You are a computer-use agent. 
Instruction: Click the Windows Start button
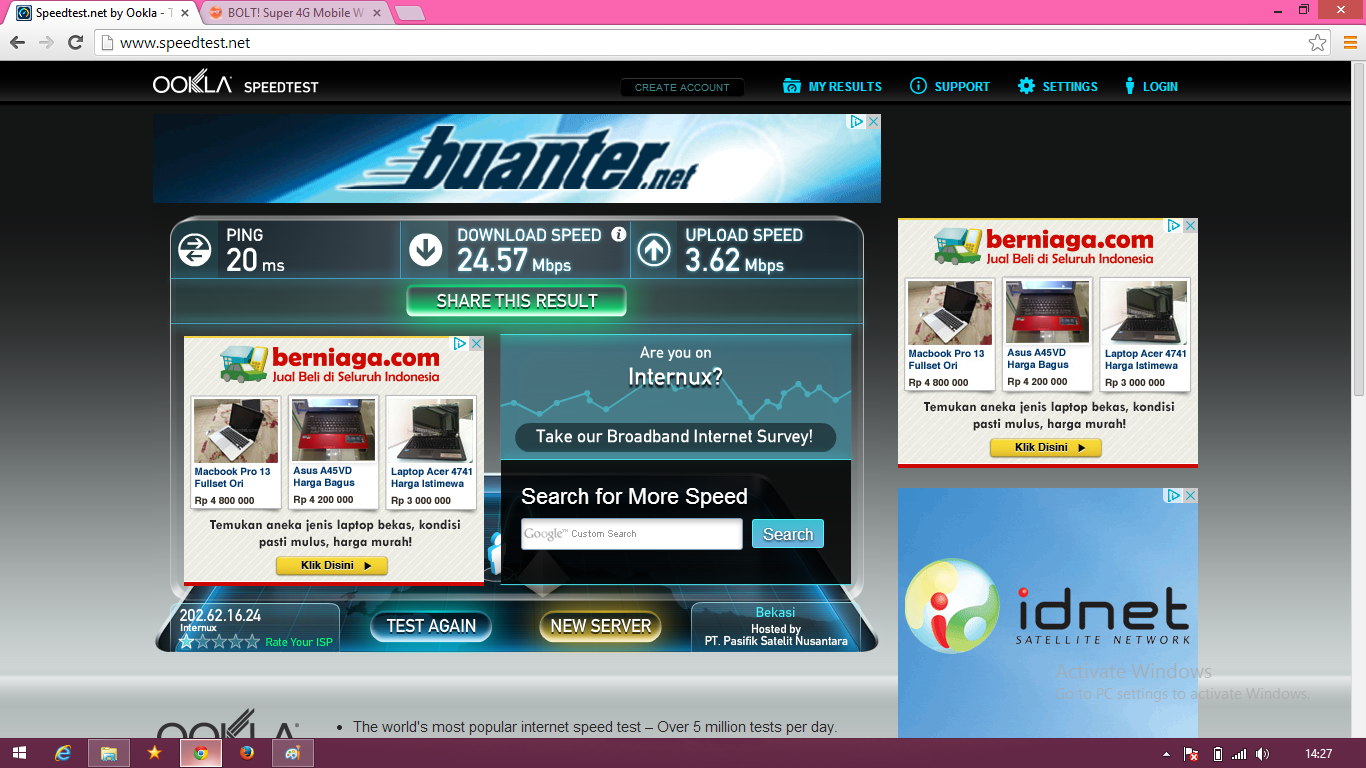coord(20,753)
